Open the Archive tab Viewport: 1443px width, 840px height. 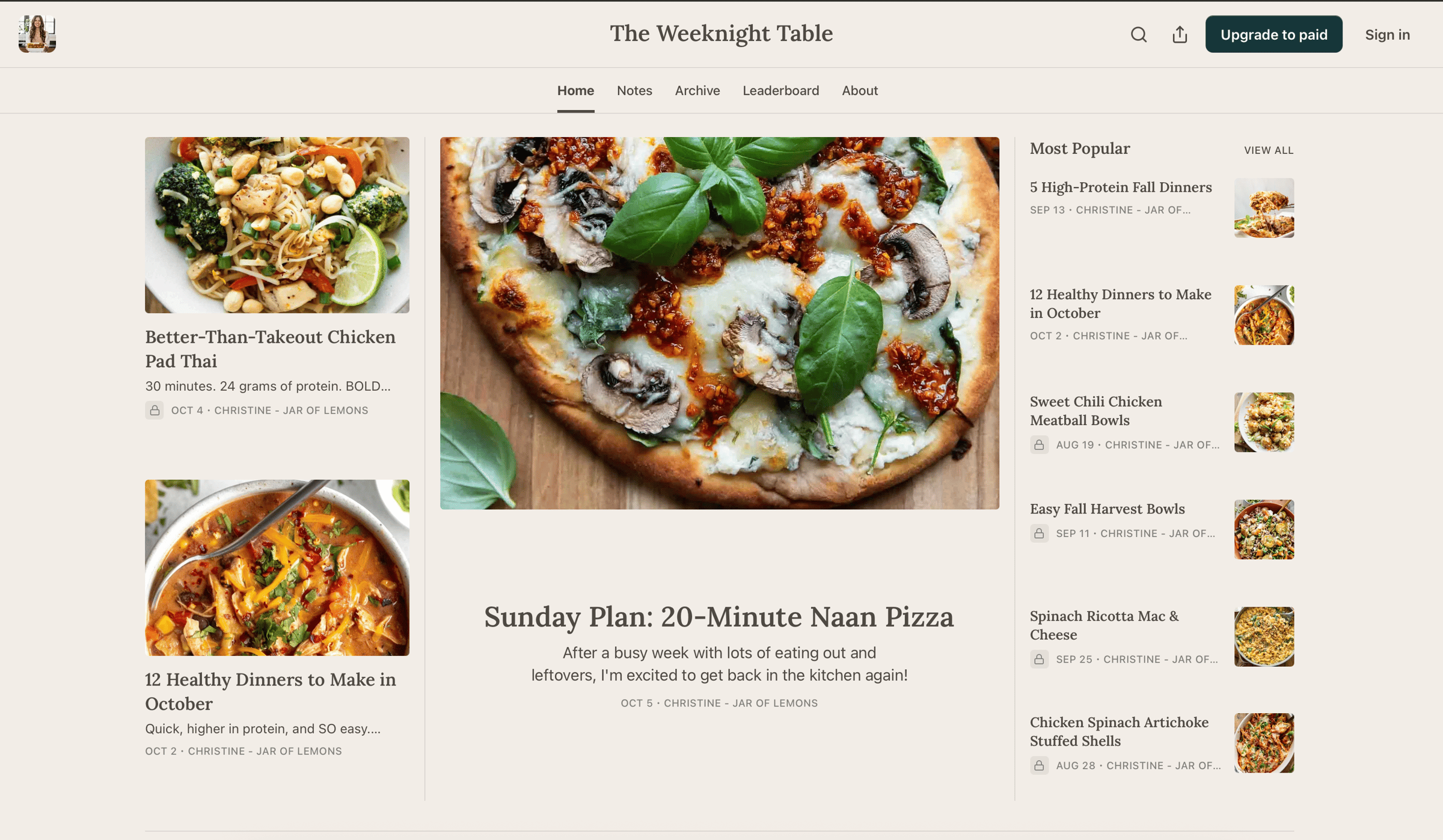coord(697,90)
